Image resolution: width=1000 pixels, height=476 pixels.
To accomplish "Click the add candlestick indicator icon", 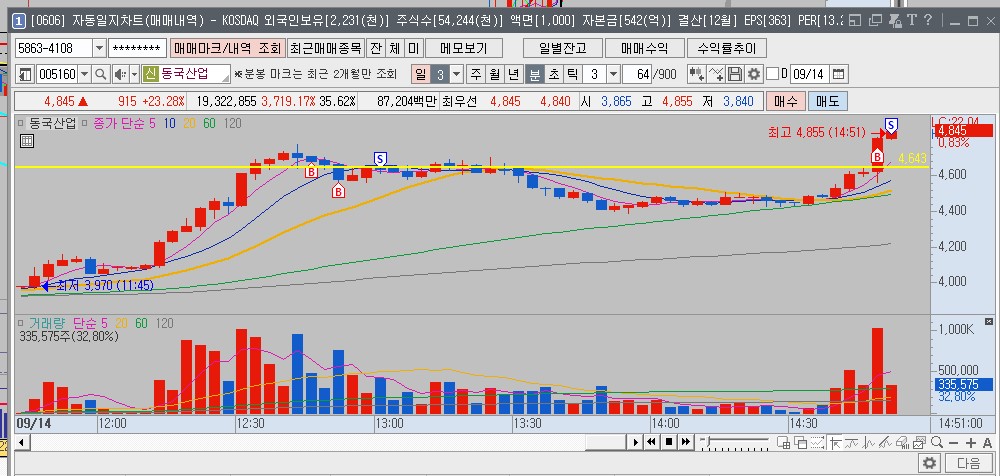I will (x=697, y=74).
